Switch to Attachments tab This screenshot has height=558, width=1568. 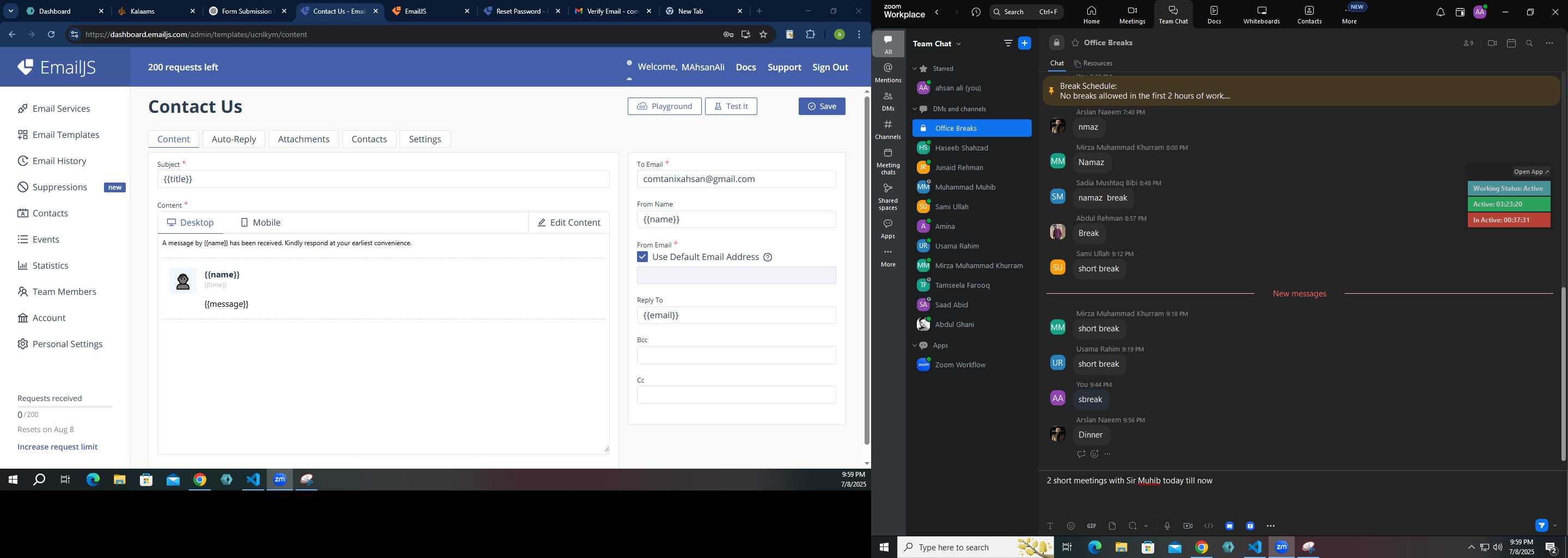[304, 139]
